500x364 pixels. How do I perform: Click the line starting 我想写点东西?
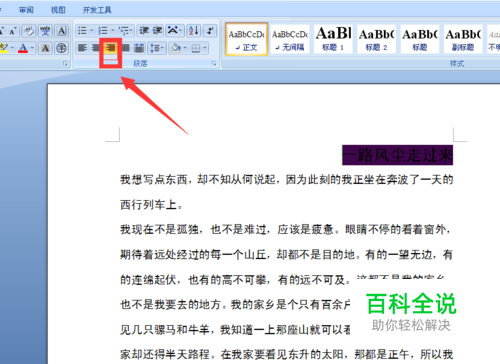pyautogui.click(x=286, y=180)
